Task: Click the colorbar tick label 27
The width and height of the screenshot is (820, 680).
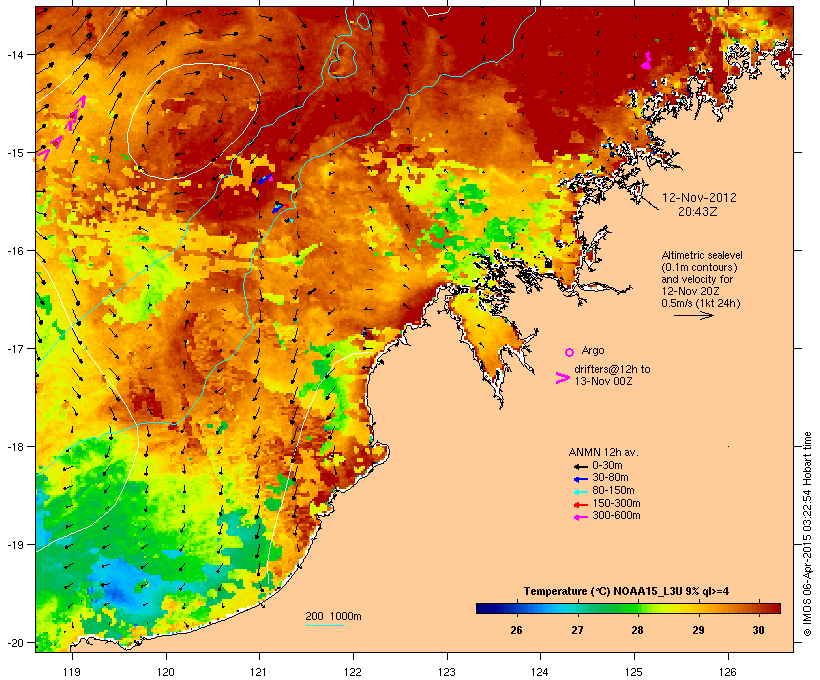Action: click(x=577, y=630)
